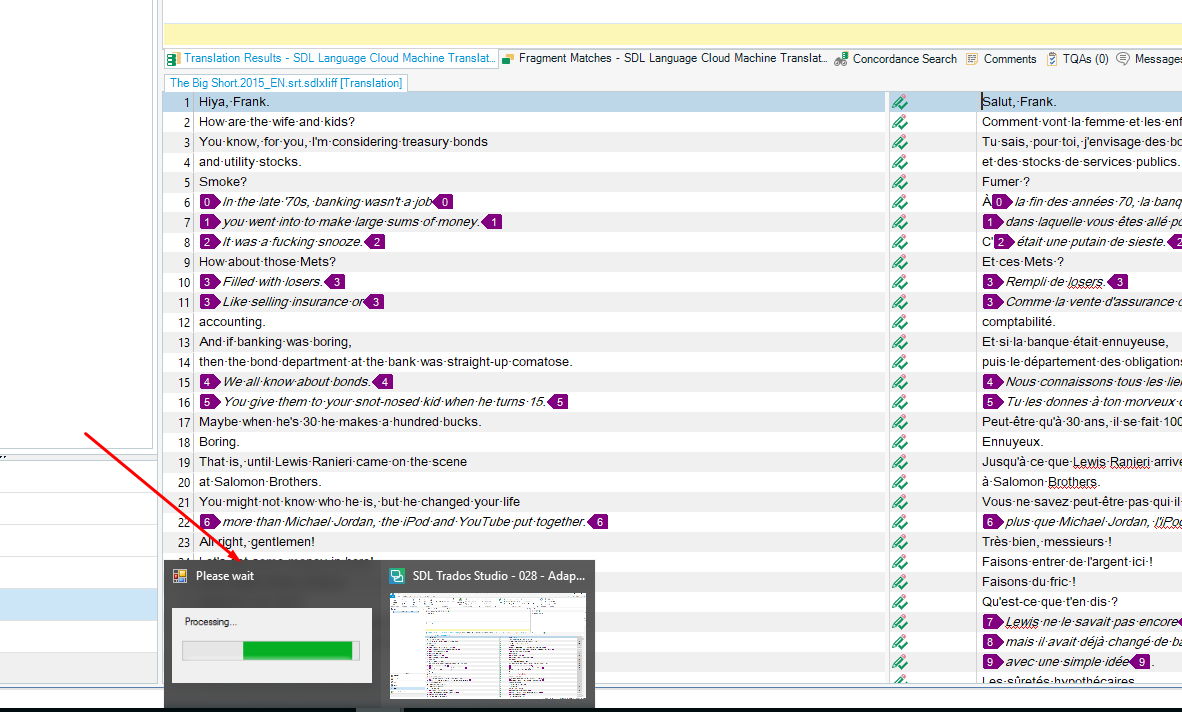Click the SDL Trados Studio icon in preview
This screenshot has width=1182, height=712.
[x=397, y=576]
